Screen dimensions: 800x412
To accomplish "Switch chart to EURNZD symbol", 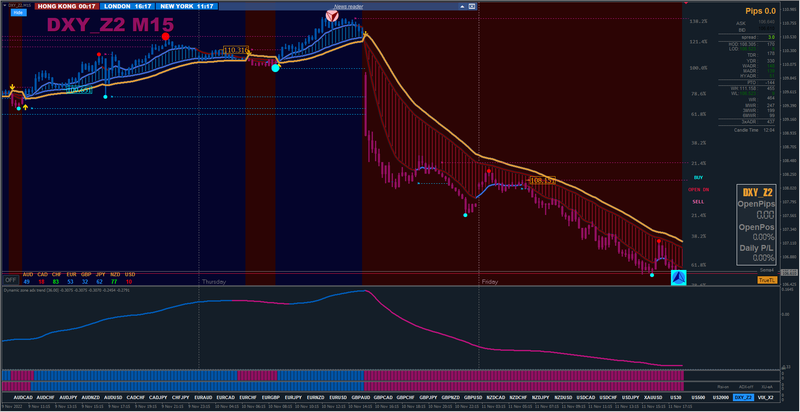I will tap(315, 397).
